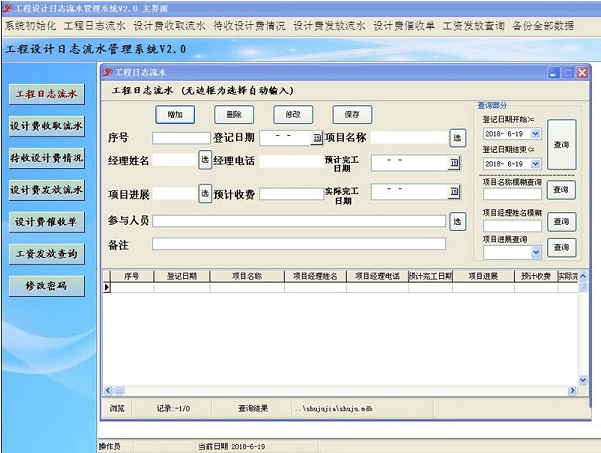Click the 选 button beside 经理姓名

tap(205, 160)
